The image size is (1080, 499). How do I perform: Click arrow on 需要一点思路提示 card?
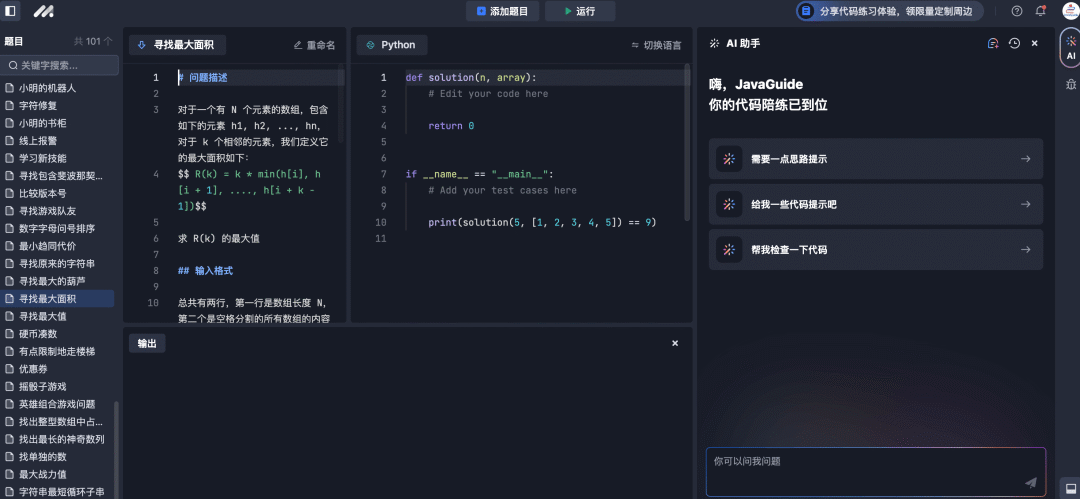pyautogui.click(x=1026, y=159)
